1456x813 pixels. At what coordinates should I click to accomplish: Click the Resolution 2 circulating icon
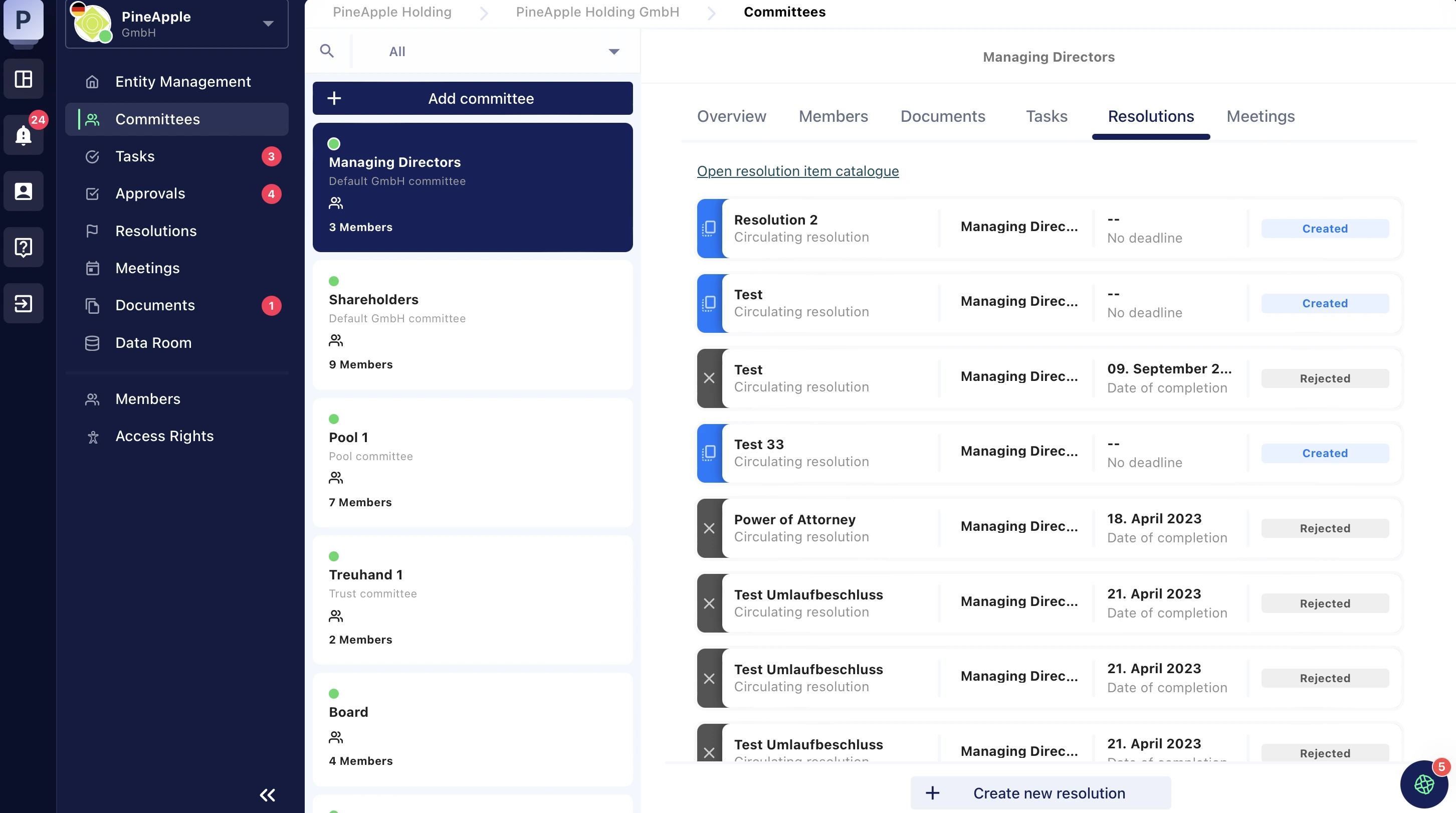pyautogui.click(x=709, y=229)
